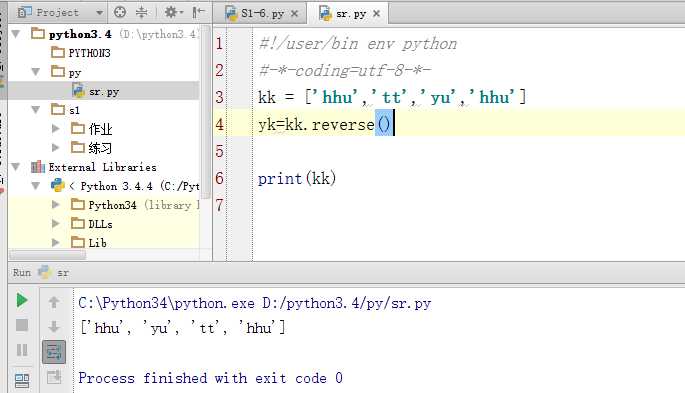Screen dimensions: 685x393
Task: Rerun sr with the green Run button
Action: click(22, 300)
